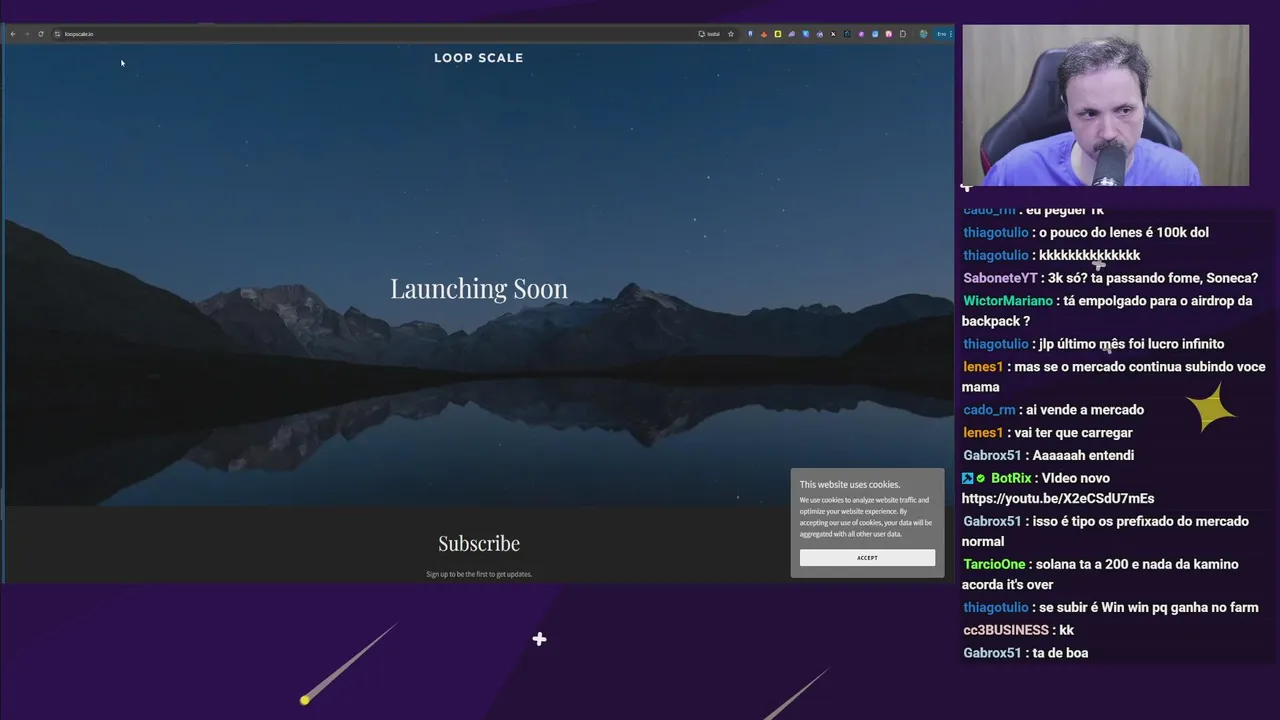Click 'This website uses cookies.' title

(x=850, y=485)
